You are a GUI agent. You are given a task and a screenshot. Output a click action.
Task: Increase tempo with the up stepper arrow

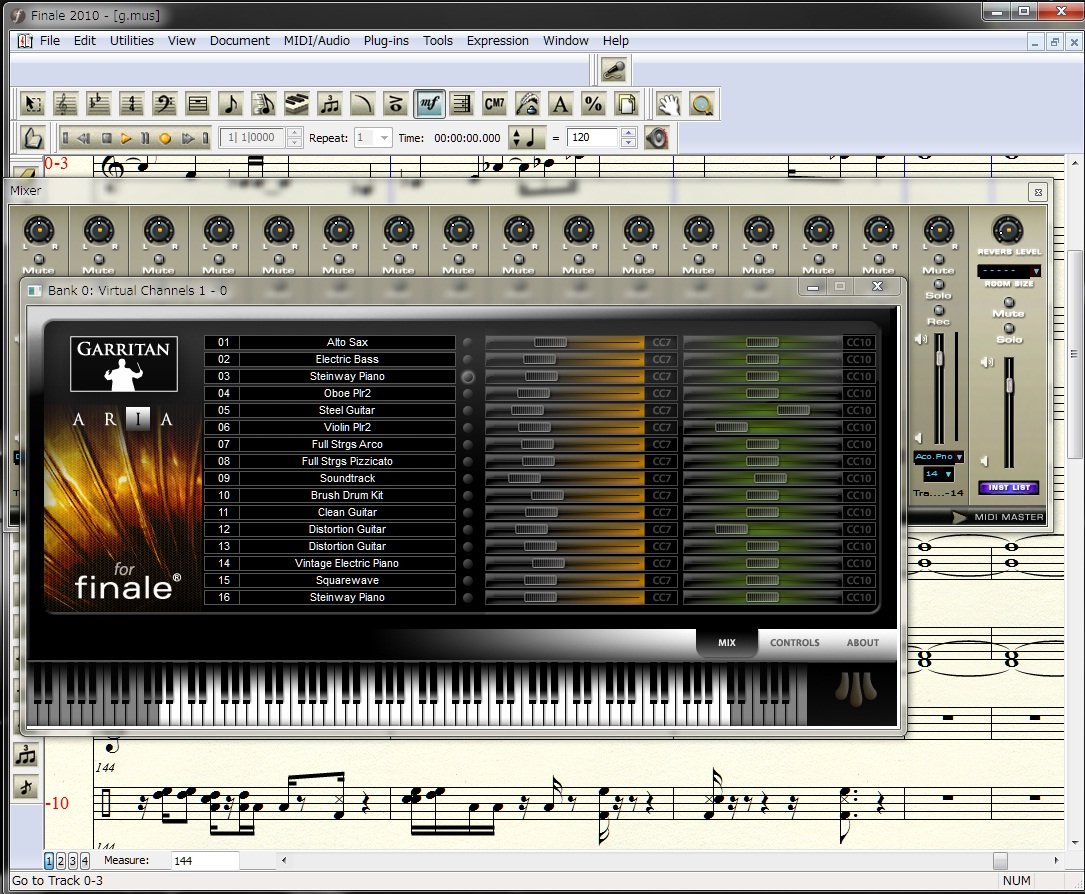pos(628,133)
